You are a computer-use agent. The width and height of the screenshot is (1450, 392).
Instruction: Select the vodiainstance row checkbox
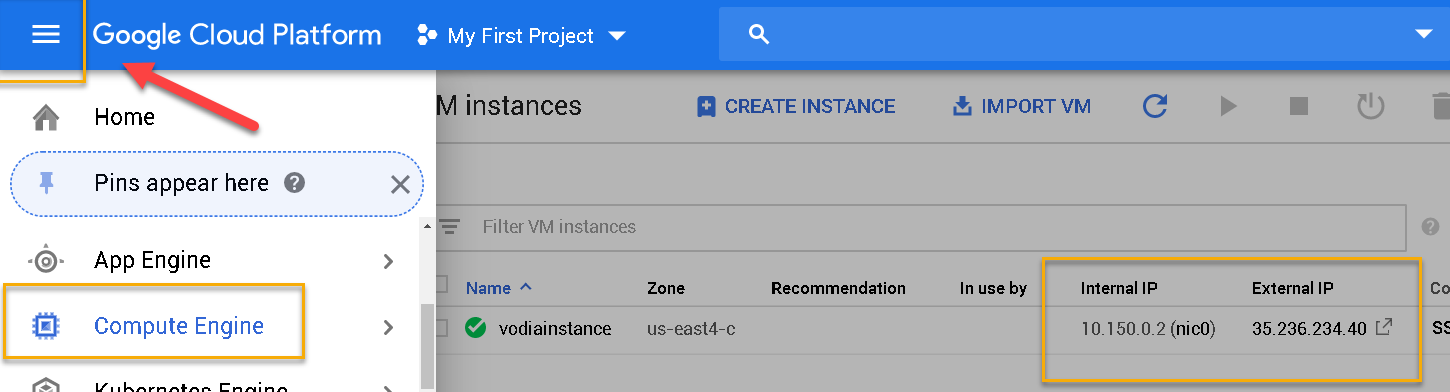click(x=442, y=328)
